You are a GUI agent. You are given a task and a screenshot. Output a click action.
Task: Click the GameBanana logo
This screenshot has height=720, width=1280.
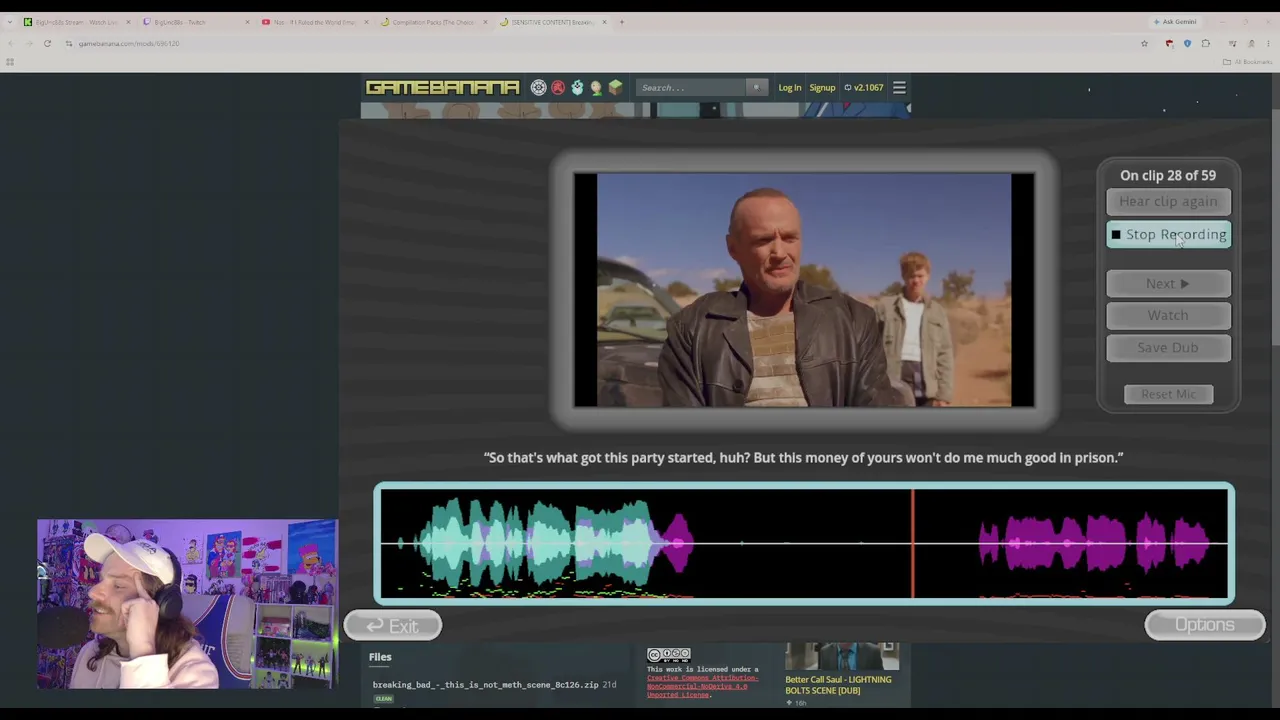click(x=442, y=88)
